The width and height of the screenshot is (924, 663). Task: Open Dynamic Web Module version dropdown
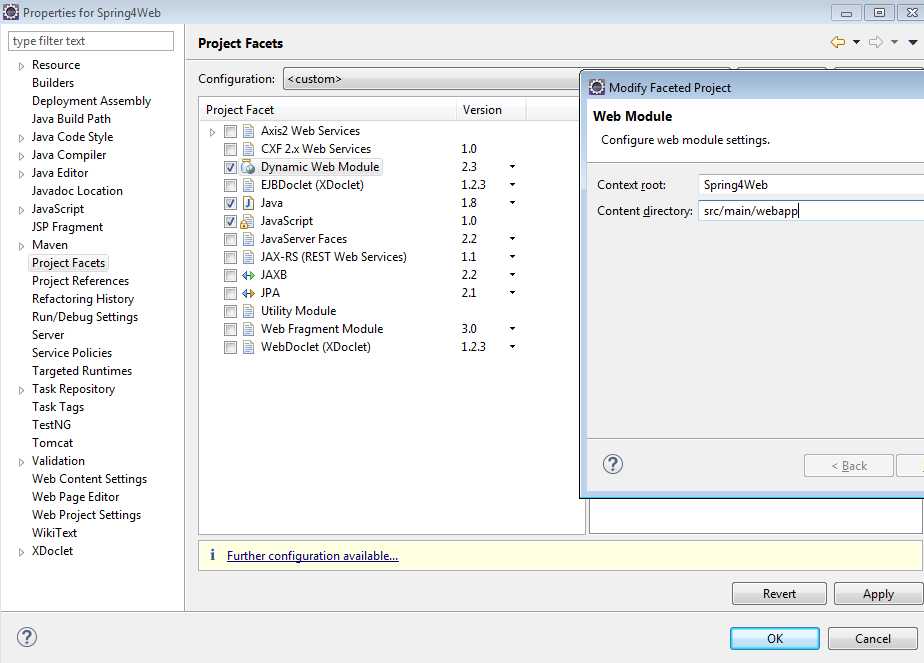[x=512, y=167]
